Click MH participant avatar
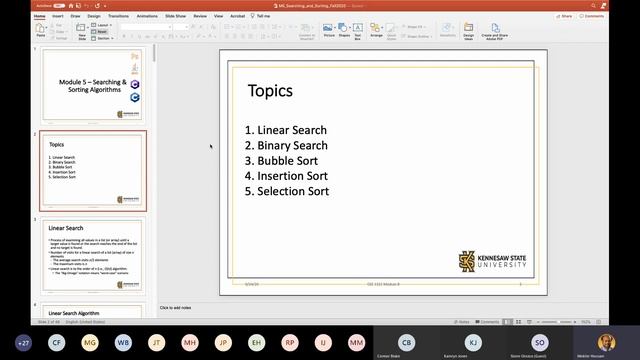Viewport: 640px width, 360px height. [190, 342]
